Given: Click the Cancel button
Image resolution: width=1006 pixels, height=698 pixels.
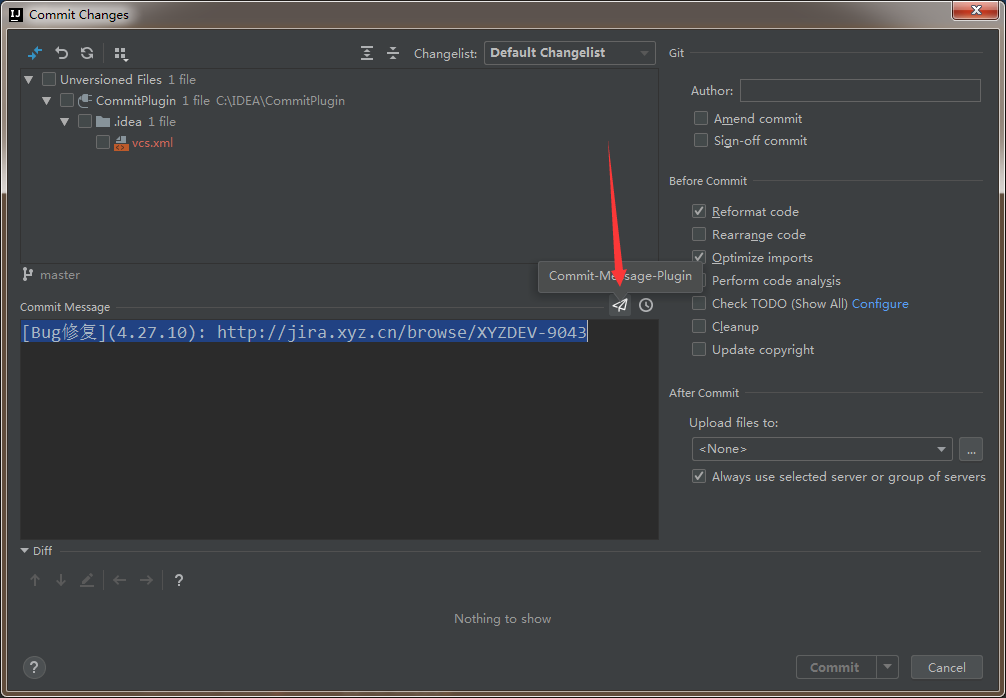Looking at the screenshot, I should (947, 667).
